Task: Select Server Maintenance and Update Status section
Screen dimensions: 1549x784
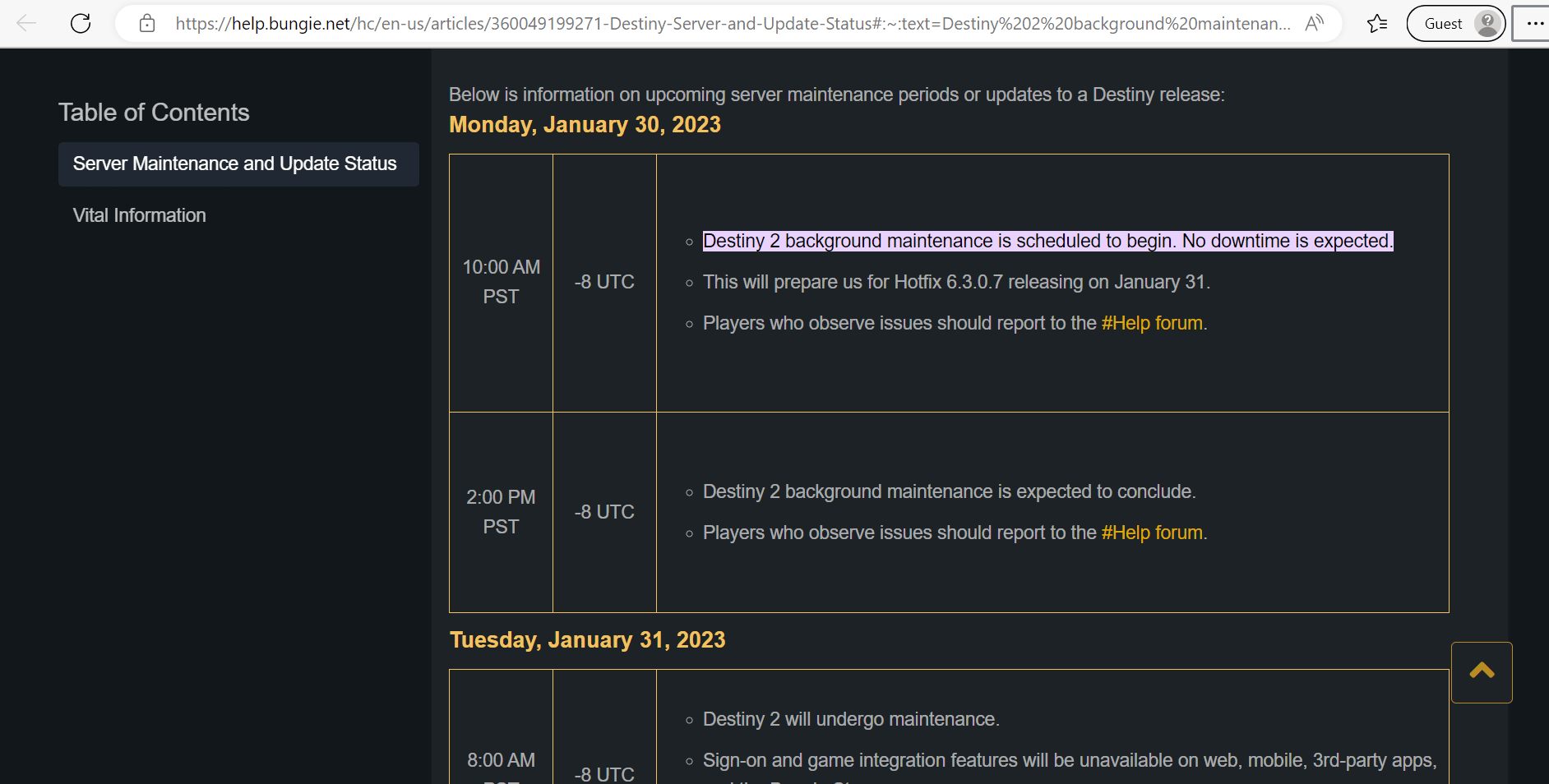Action: (238, 164)
